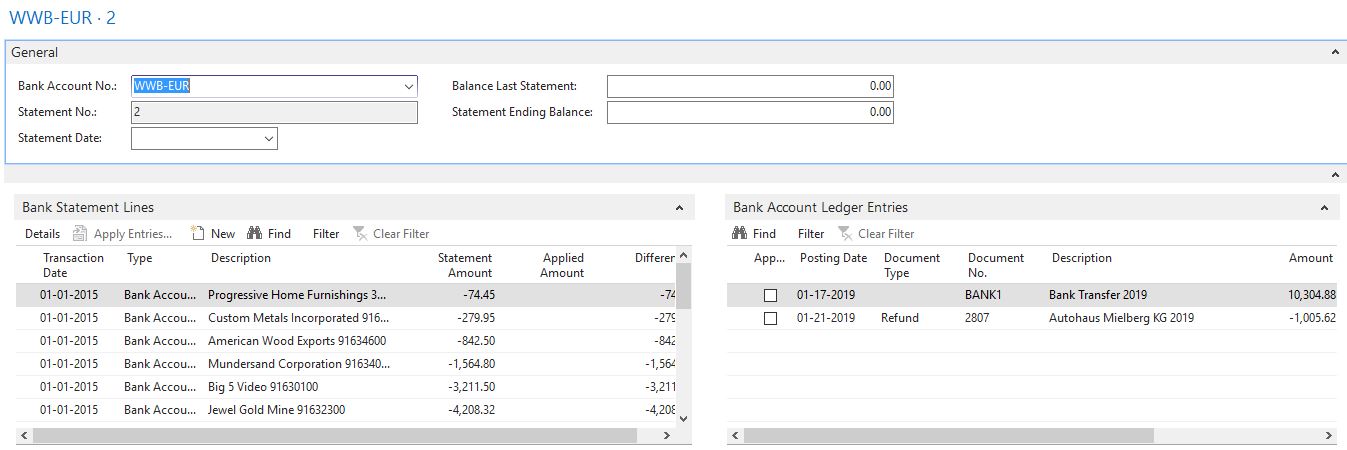Click the Balance Last Statement field

[750, 86]
